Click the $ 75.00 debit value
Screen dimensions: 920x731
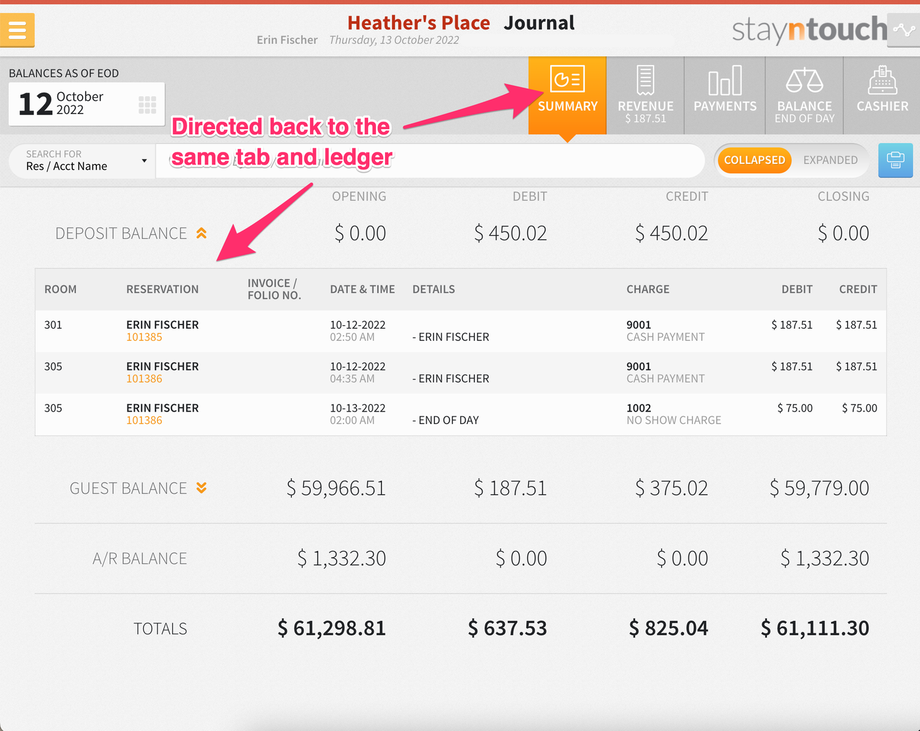[x=795, y=408]
